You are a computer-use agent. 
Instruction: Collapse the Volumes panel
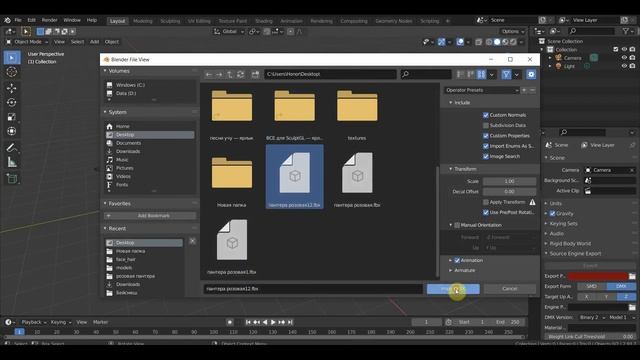point(105,71)
